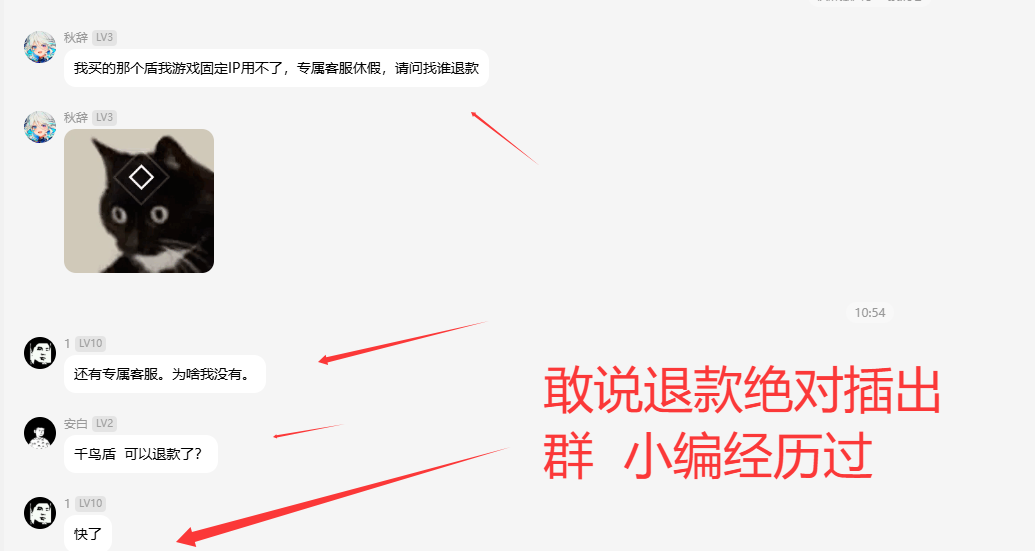Open the black cat image thumbnail
The image size is (1035, 551).
[139, 201]
